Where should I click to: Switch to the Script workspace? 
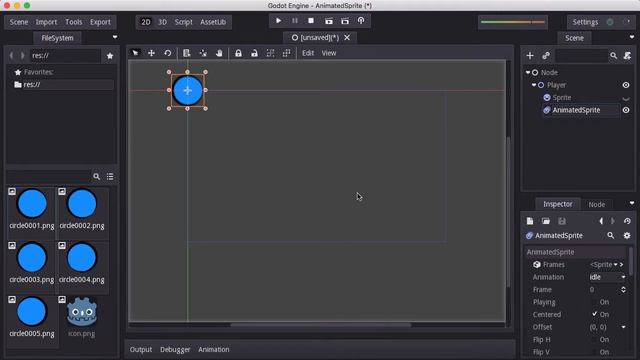pyautogui.click(x=183, y=22)
